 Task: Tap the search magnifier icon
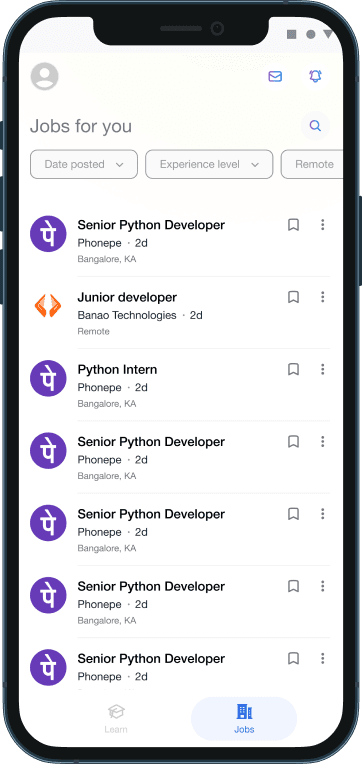(315, 126)
